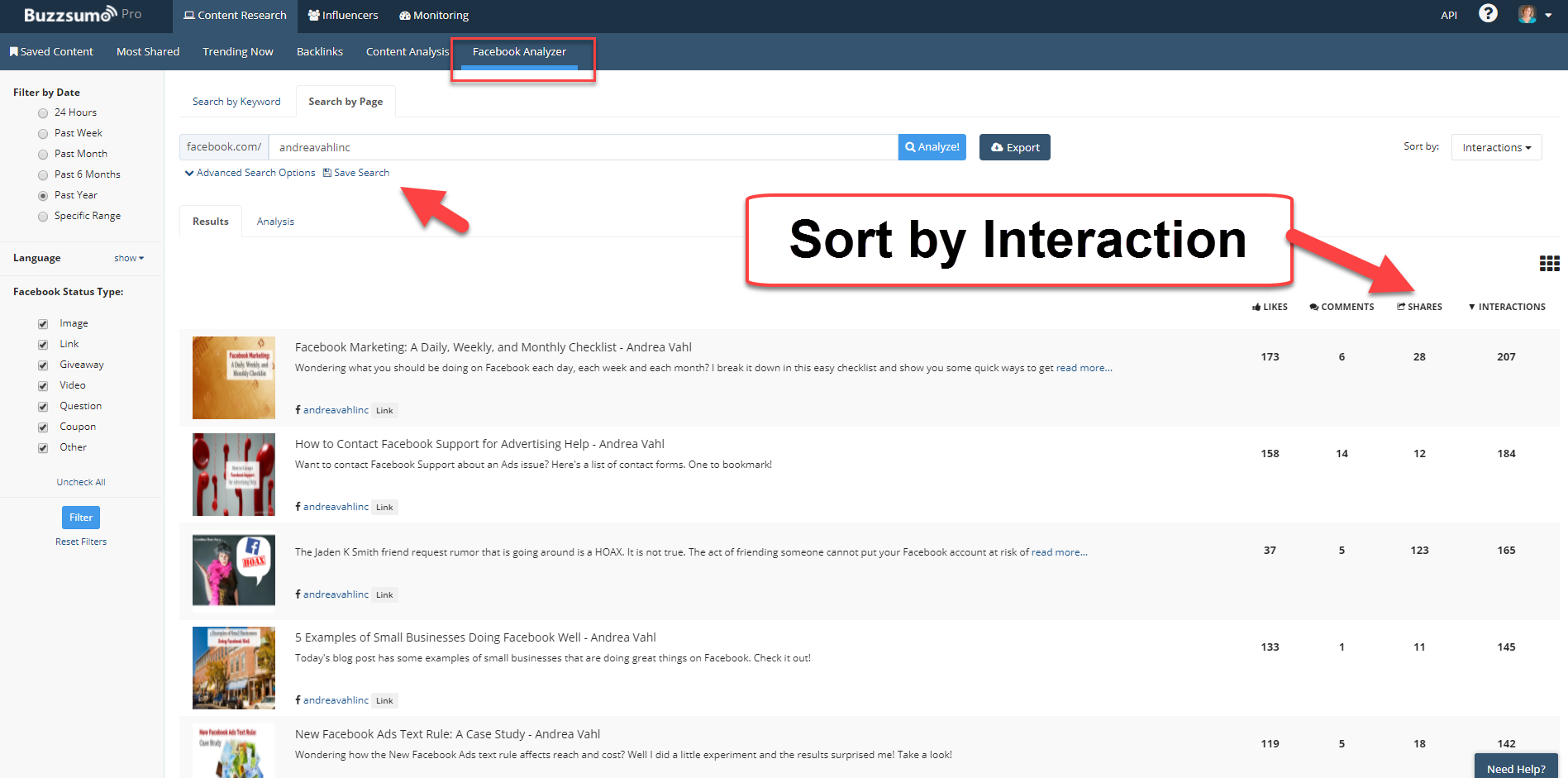Open 'How to Contact Facebook Support' title link

[x=479, y=444]
